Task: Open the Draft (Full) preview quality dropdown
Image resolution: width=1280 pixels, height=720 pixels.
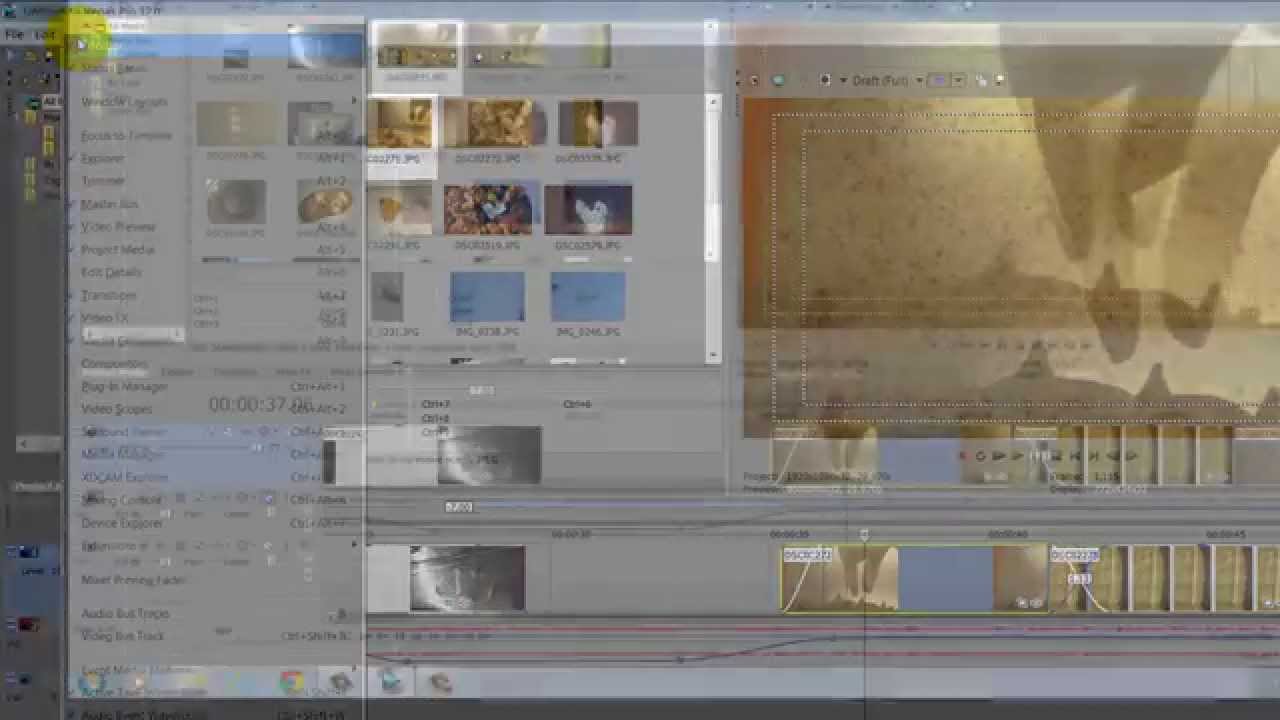Action: pyautogui.click(x=886, y=80)
